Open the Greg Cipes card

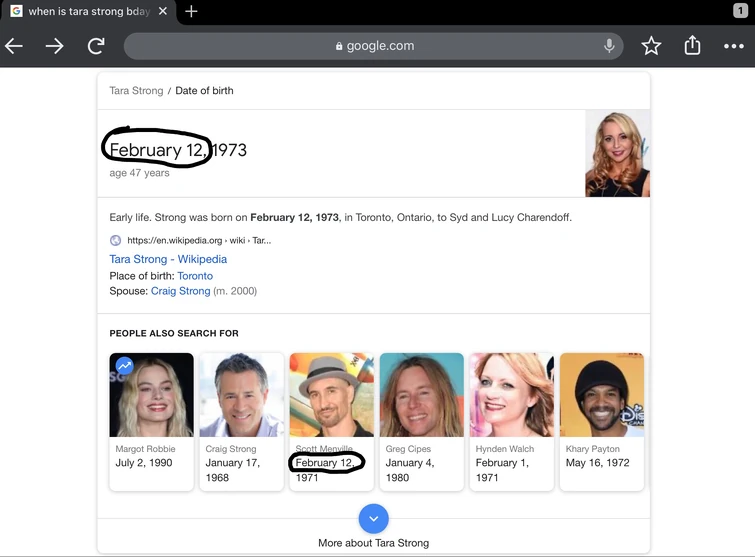click(422, 422)
